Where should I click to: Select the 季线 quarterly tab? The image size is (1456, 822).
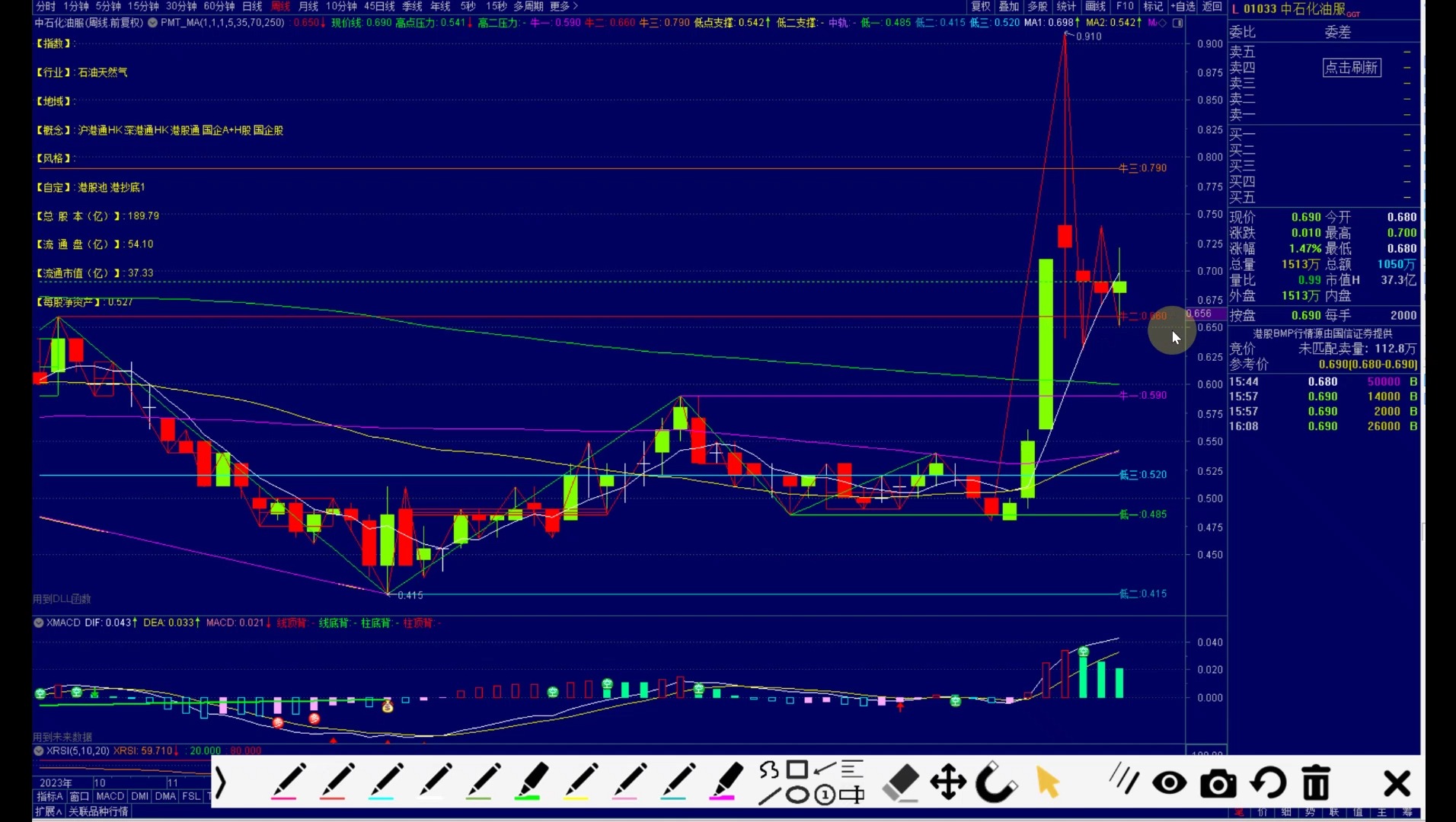click(412, 6)
